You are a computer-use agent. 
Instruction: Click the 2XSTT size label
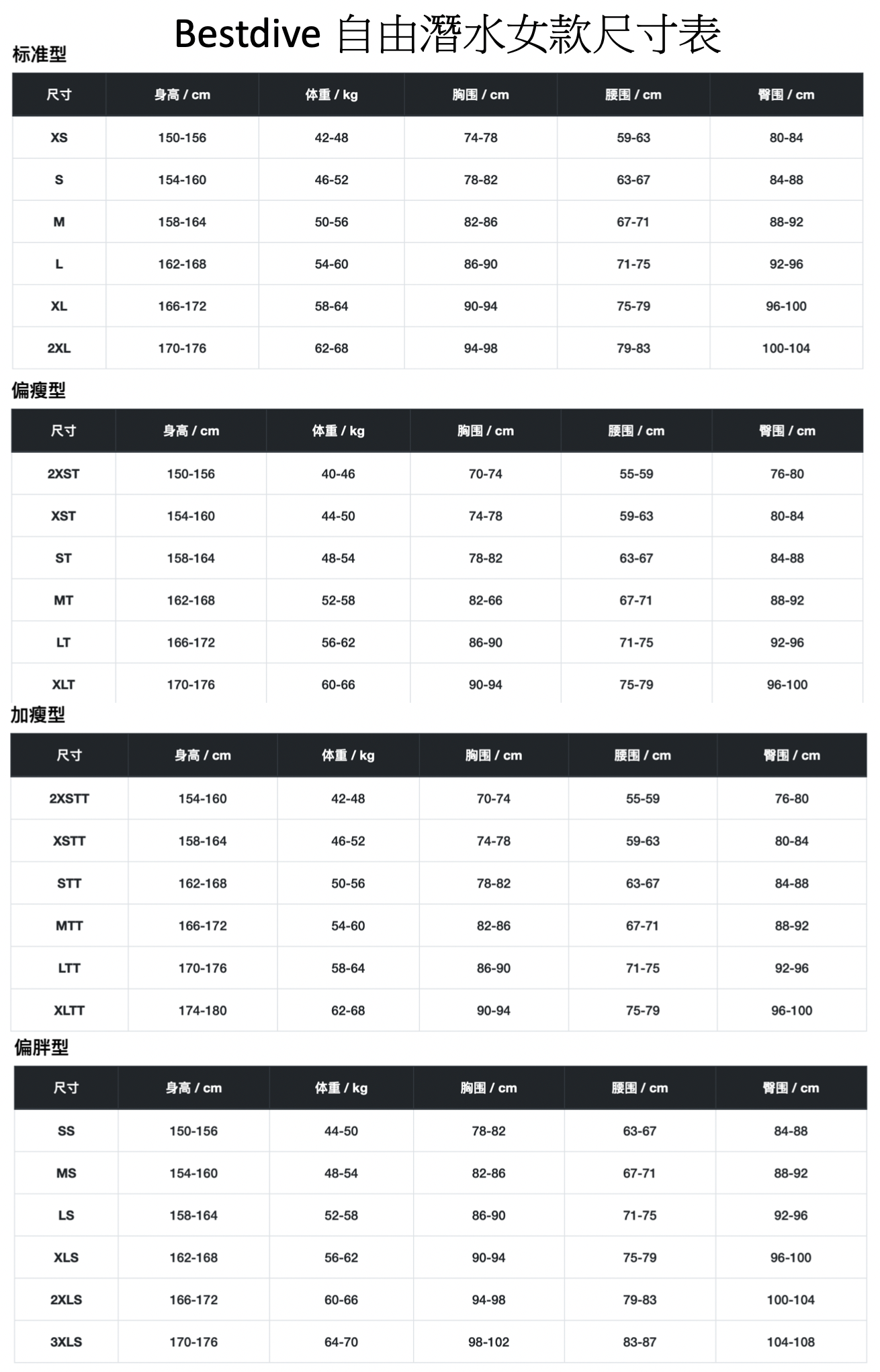point(69,799)
